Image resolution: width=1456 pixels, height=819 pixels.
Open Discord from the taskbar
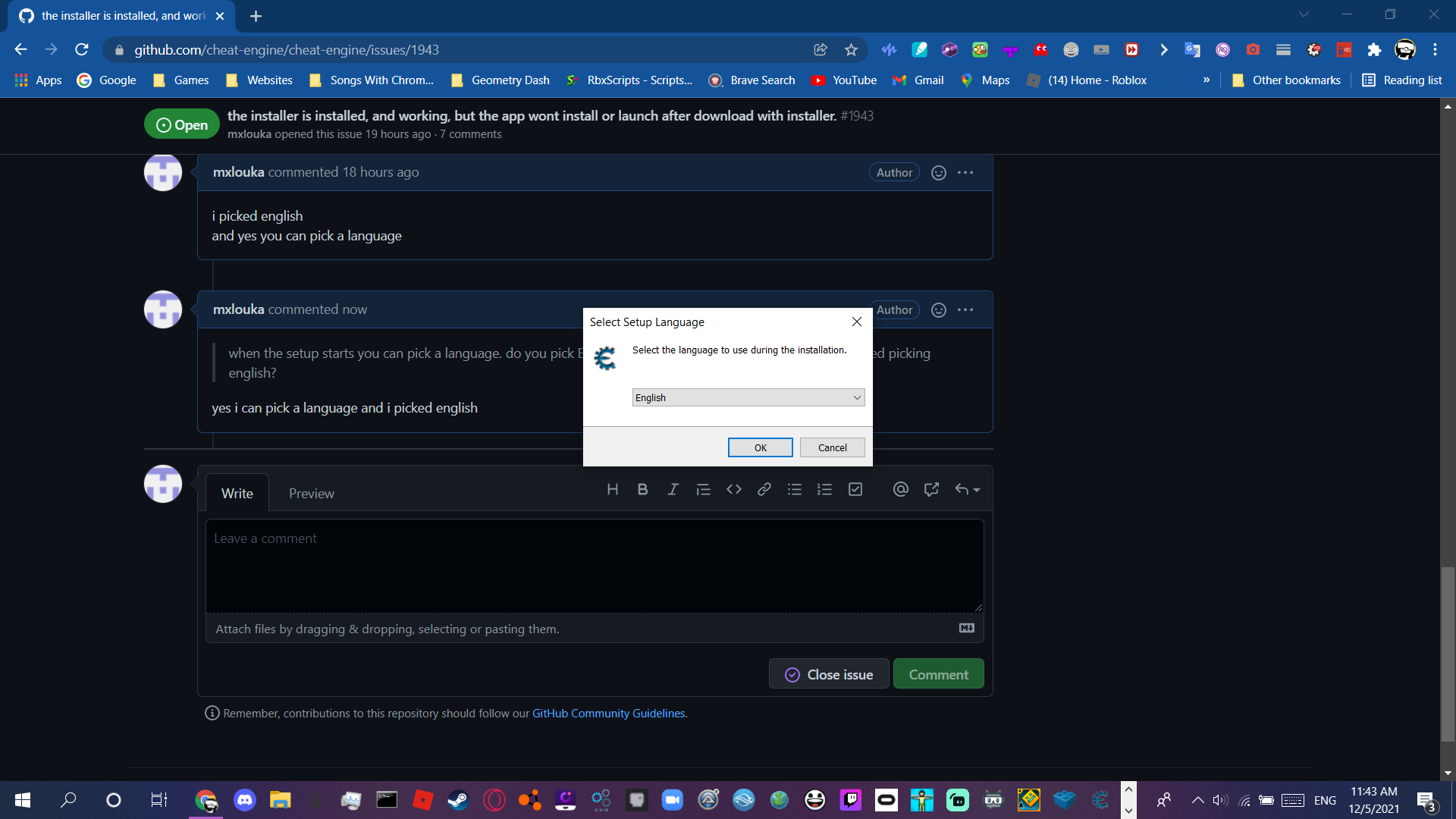(x=244, y=800)
